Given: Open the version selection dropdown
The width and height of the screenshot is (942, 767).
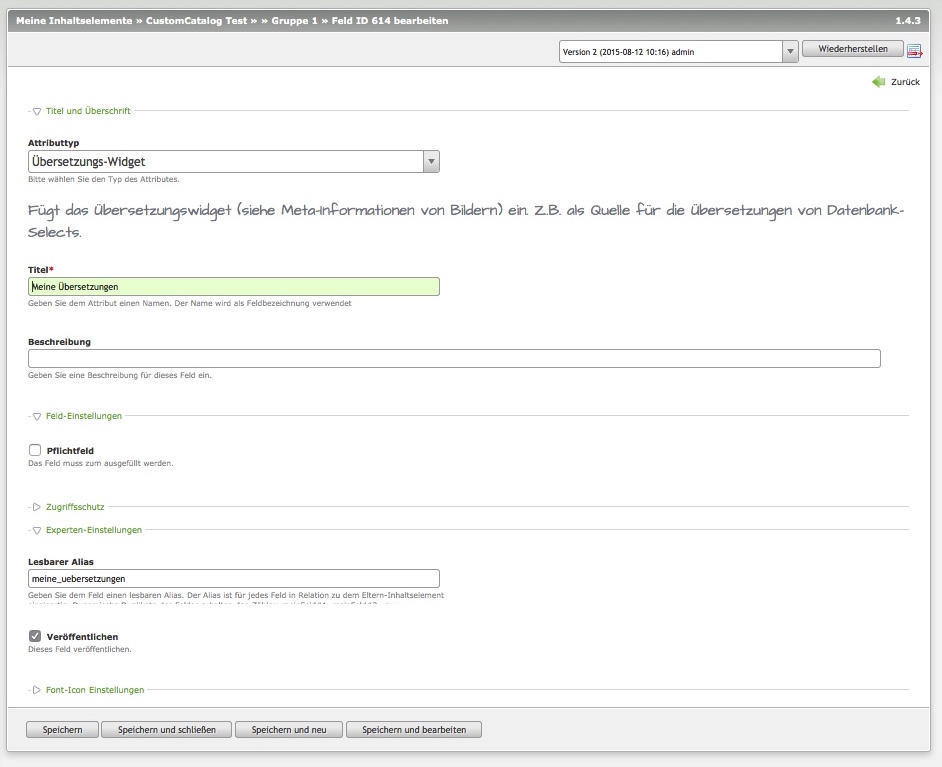Looking at the screenshot, I should (789, 51).
